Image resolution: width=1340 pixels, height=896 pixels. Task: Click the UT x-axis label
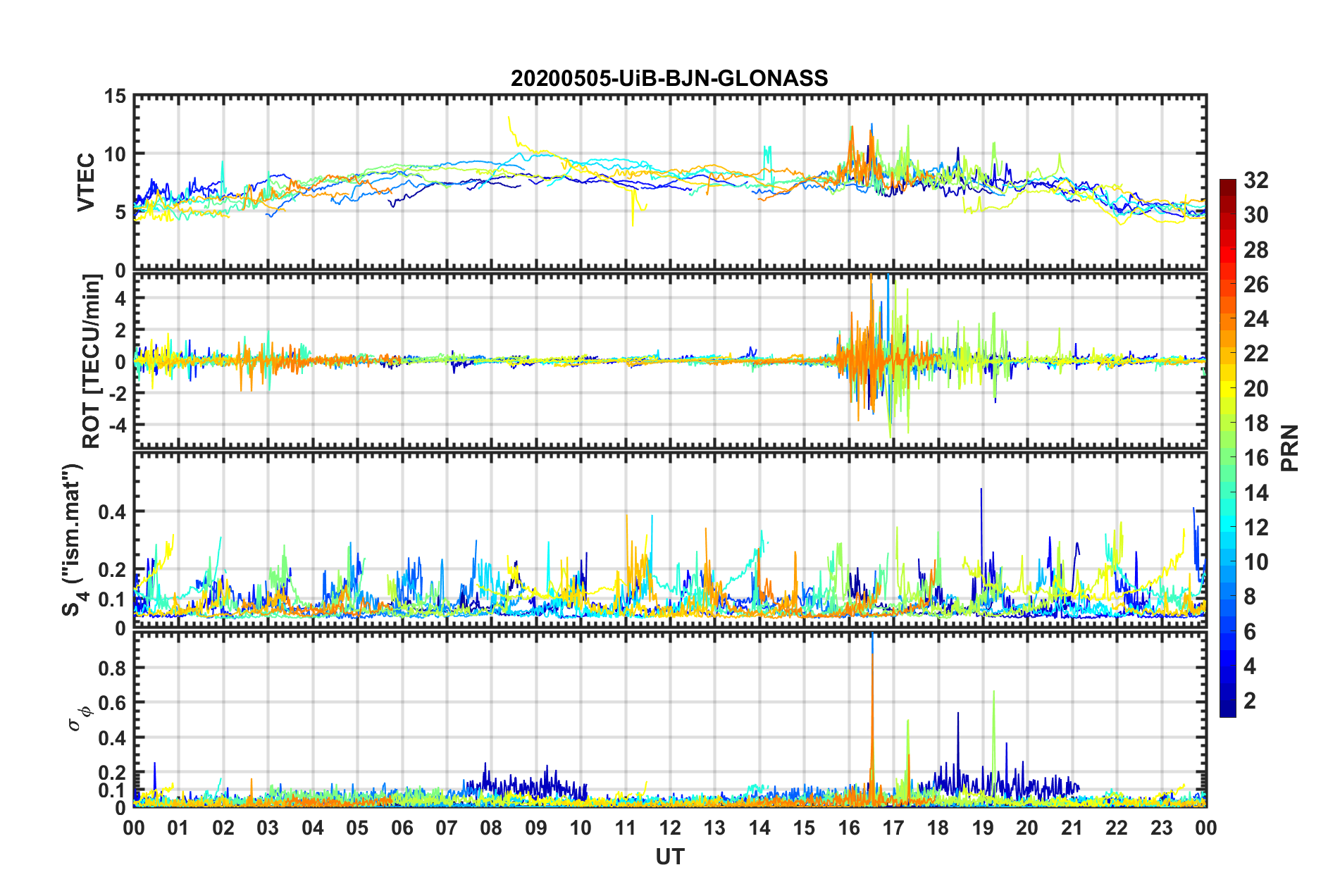[670, 857]
